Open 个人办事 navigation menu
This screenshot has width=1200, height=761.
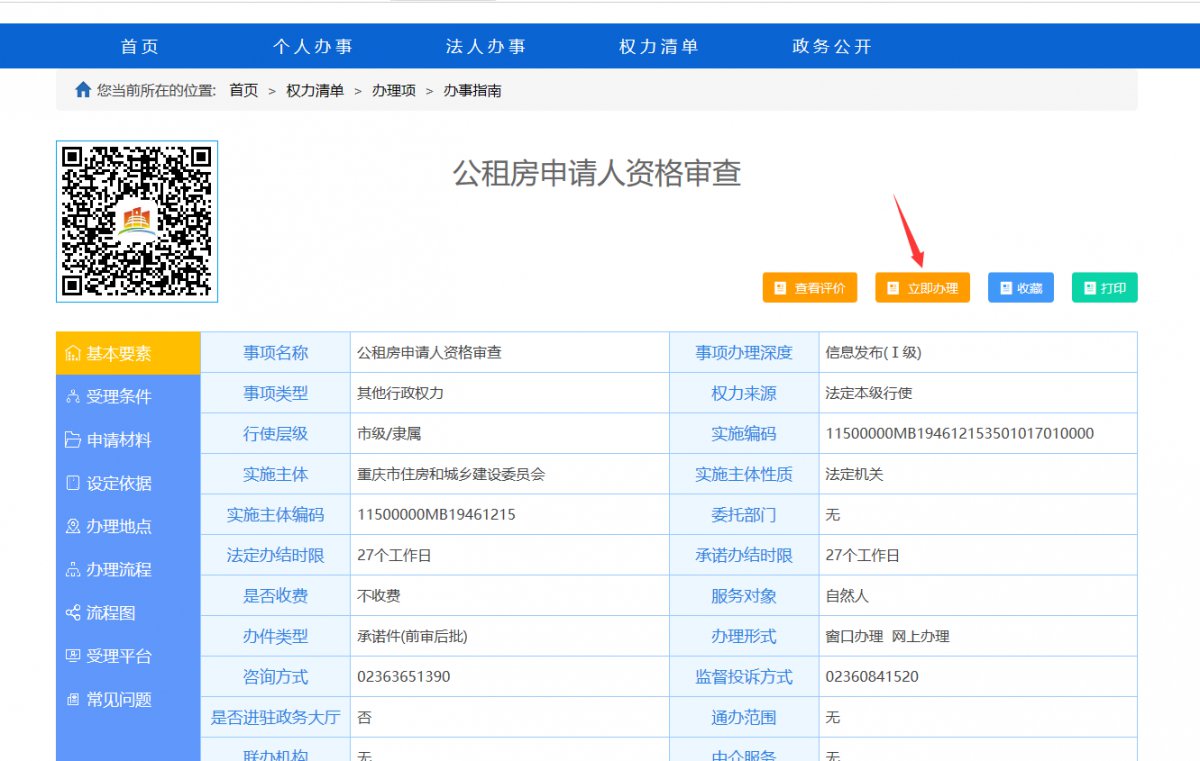[x=313, y=47]
